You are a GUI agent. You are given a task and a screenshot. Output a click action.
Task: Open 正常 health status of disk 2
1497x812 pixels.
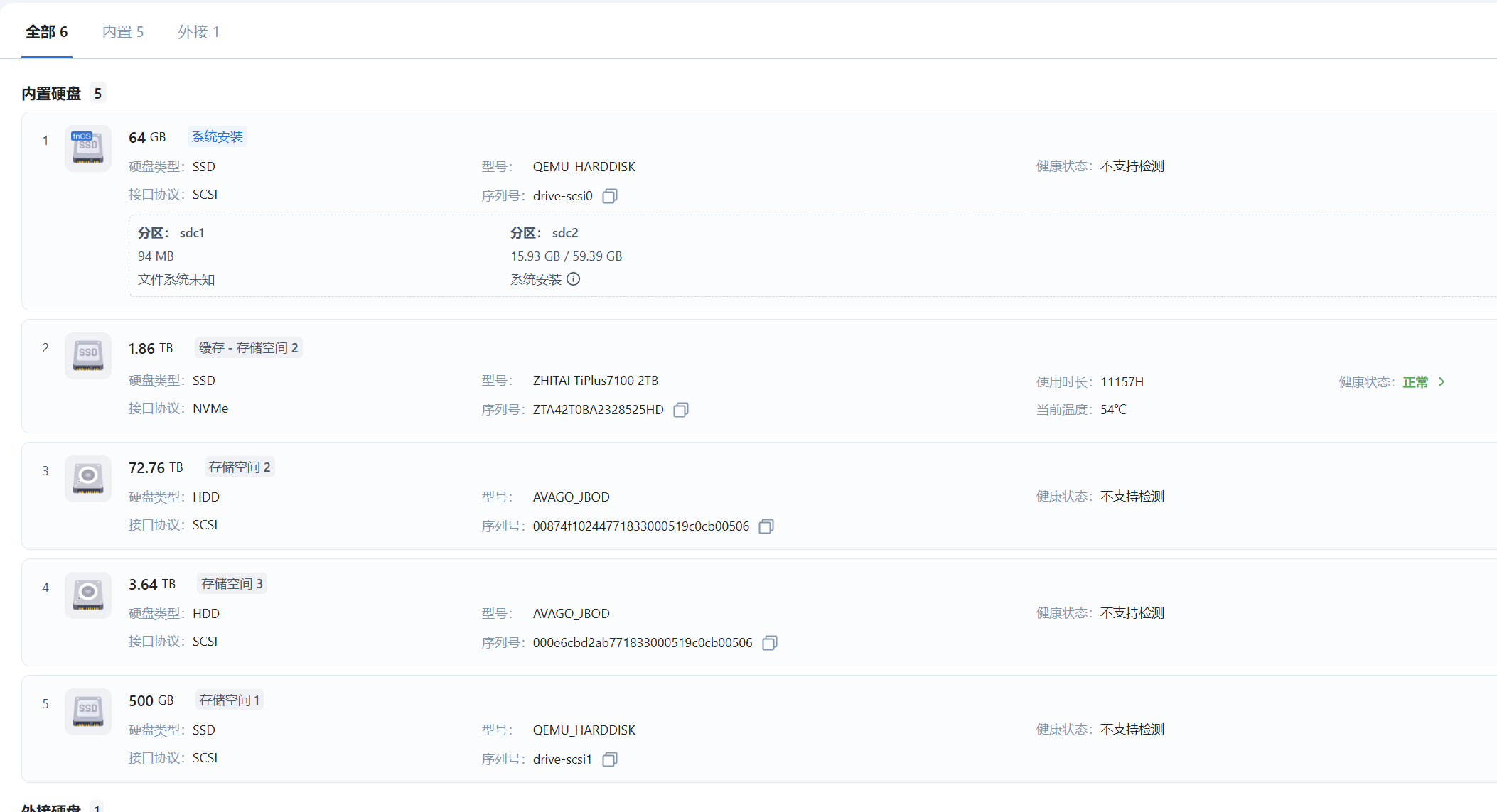pos(1415,382)
